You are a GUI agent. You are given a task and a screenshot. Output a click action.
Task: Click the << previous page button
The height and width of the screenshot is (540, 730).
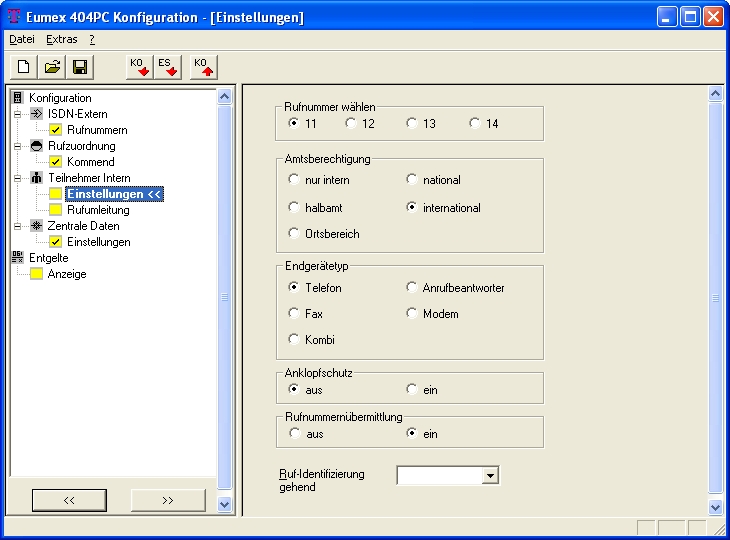coord(69,500)
